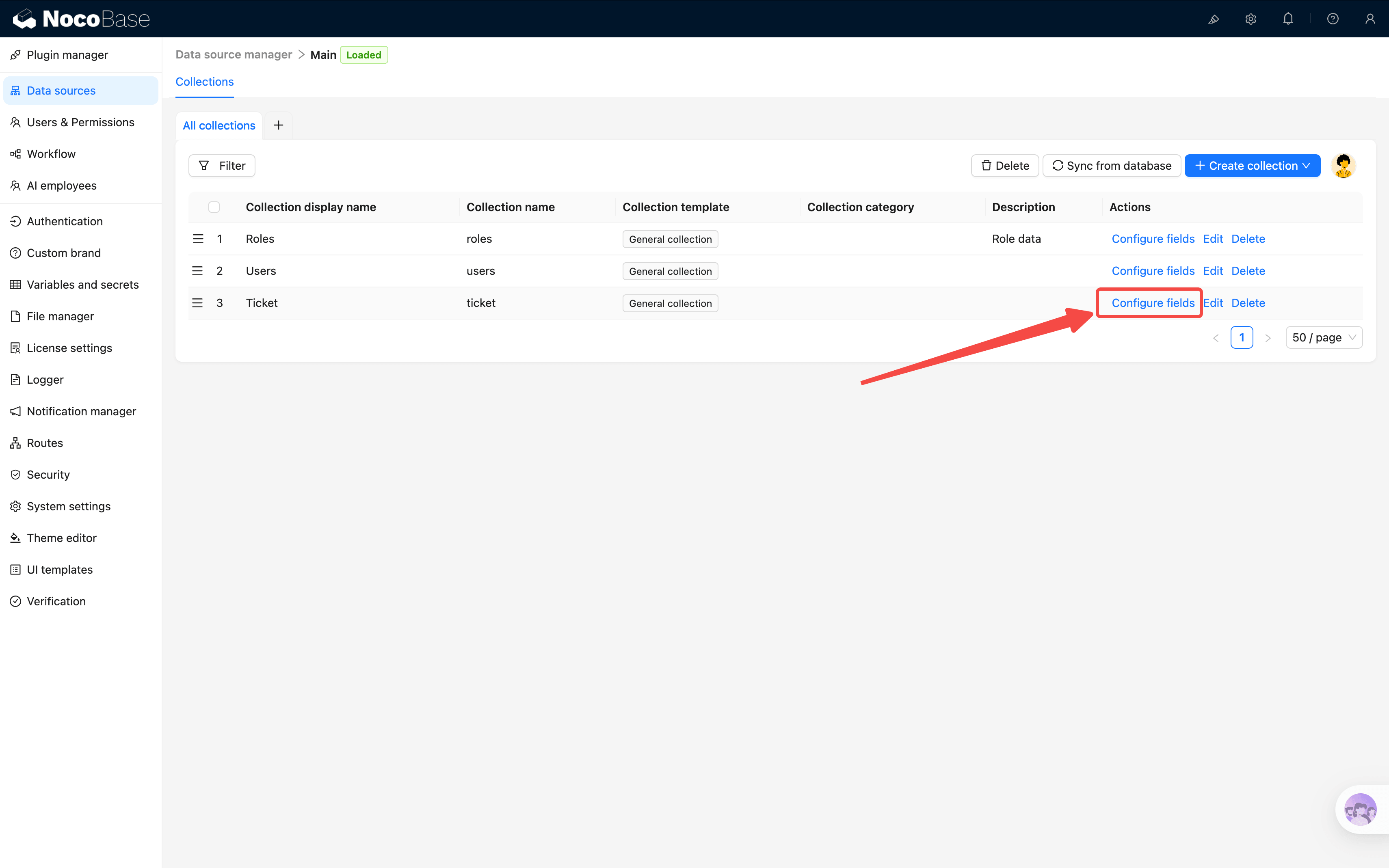
Task: Add a new collection category tab with plus
Action: click(x=279, y=125)
